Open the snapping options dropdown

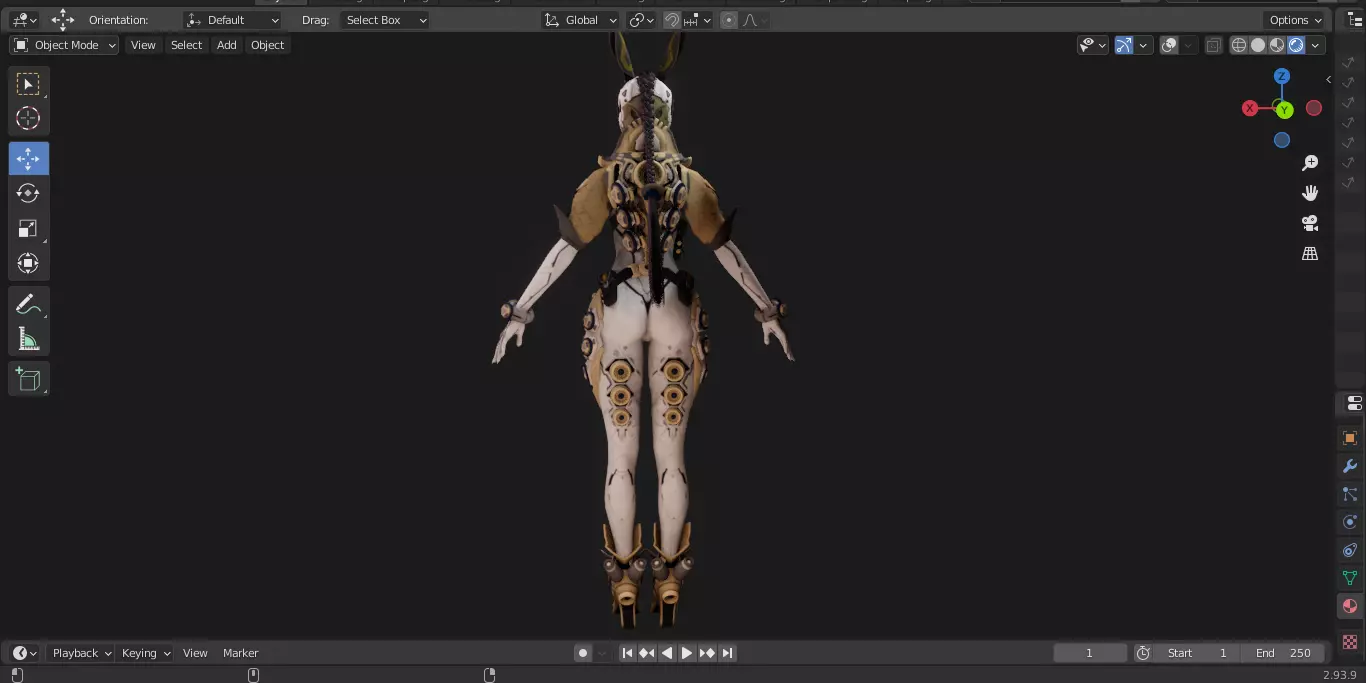699,20
